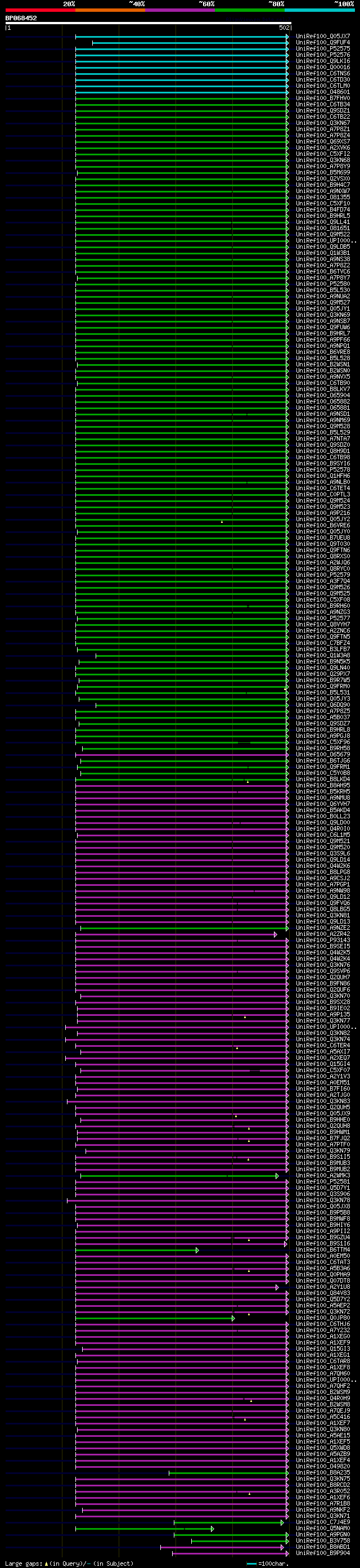
Task: Select hit UniRef100_B7FJQ2
Action: click(x=323, y=1138)
